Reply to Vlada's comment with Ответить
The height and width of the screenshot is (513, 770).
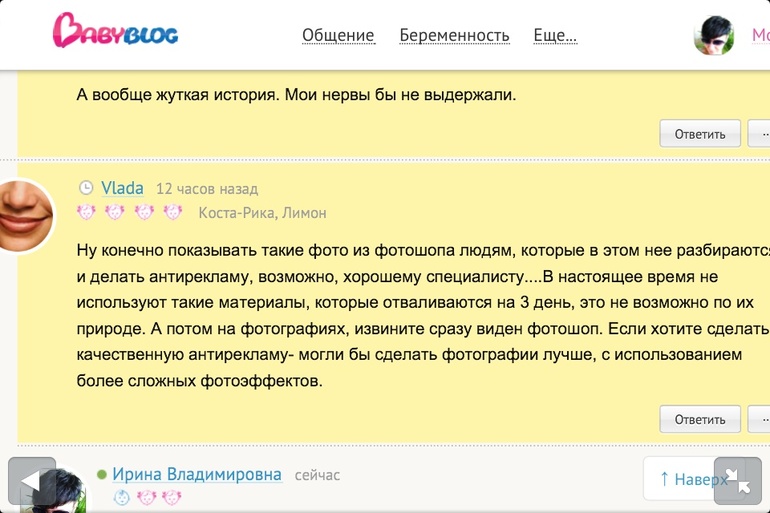700,418
